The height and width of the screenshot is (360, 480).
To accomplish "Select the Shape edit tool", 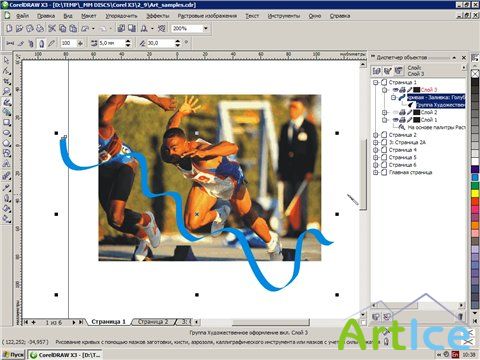I will tap(6, 71).
